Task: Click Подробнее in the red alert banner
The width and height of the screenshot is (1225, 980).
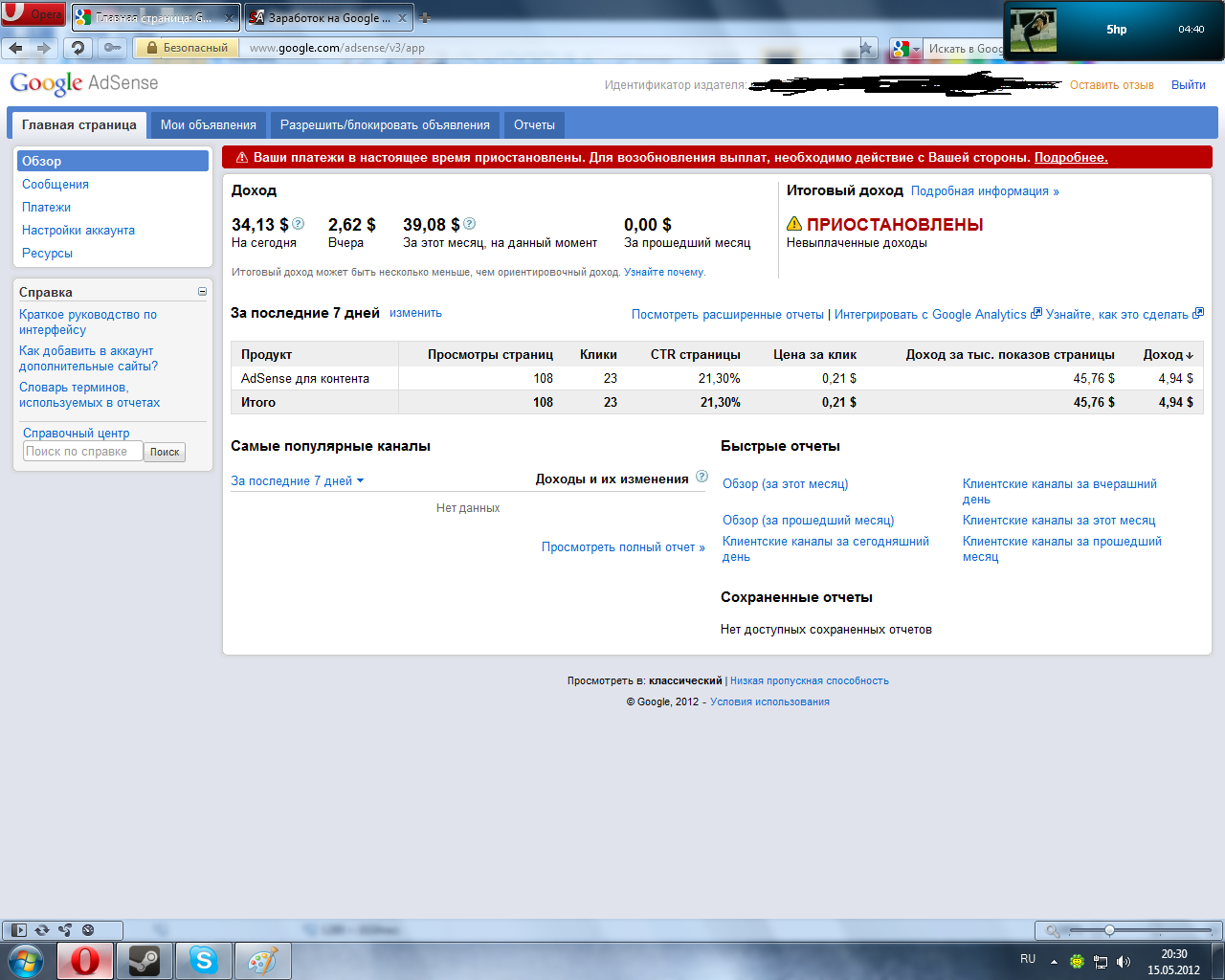Action: pos(1071,157)
